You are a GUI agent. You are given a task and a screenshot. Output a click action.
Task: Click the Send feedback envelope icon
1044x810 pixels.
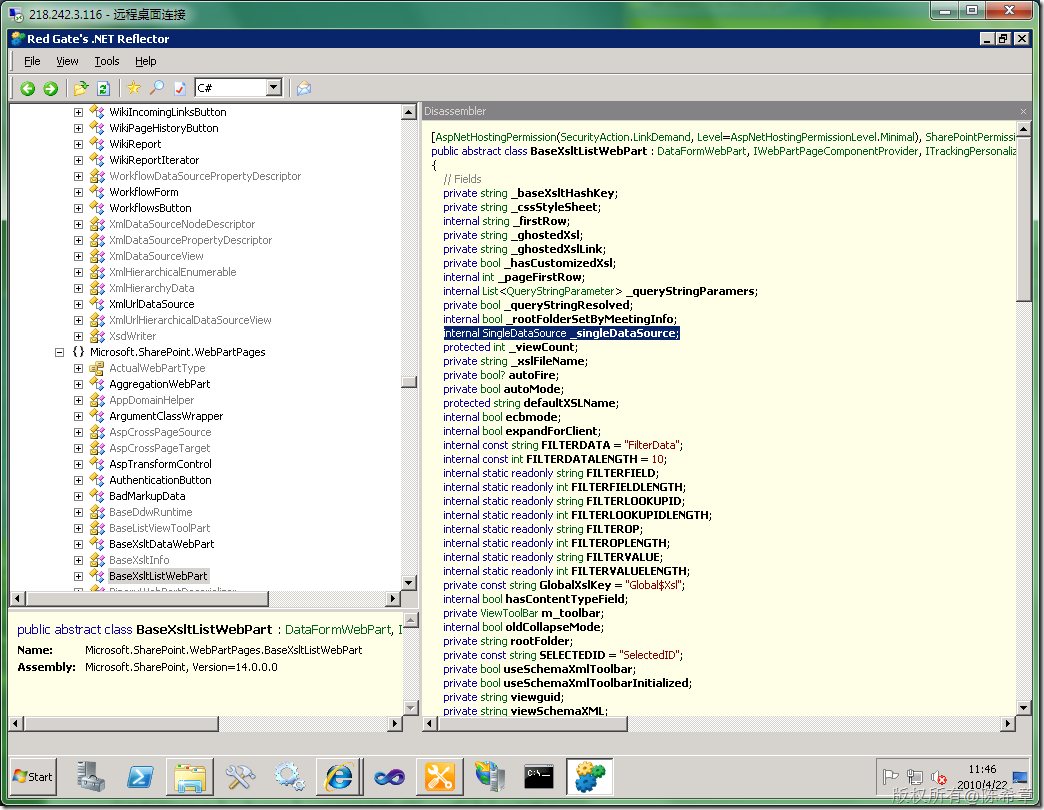(x=304, y=88)
